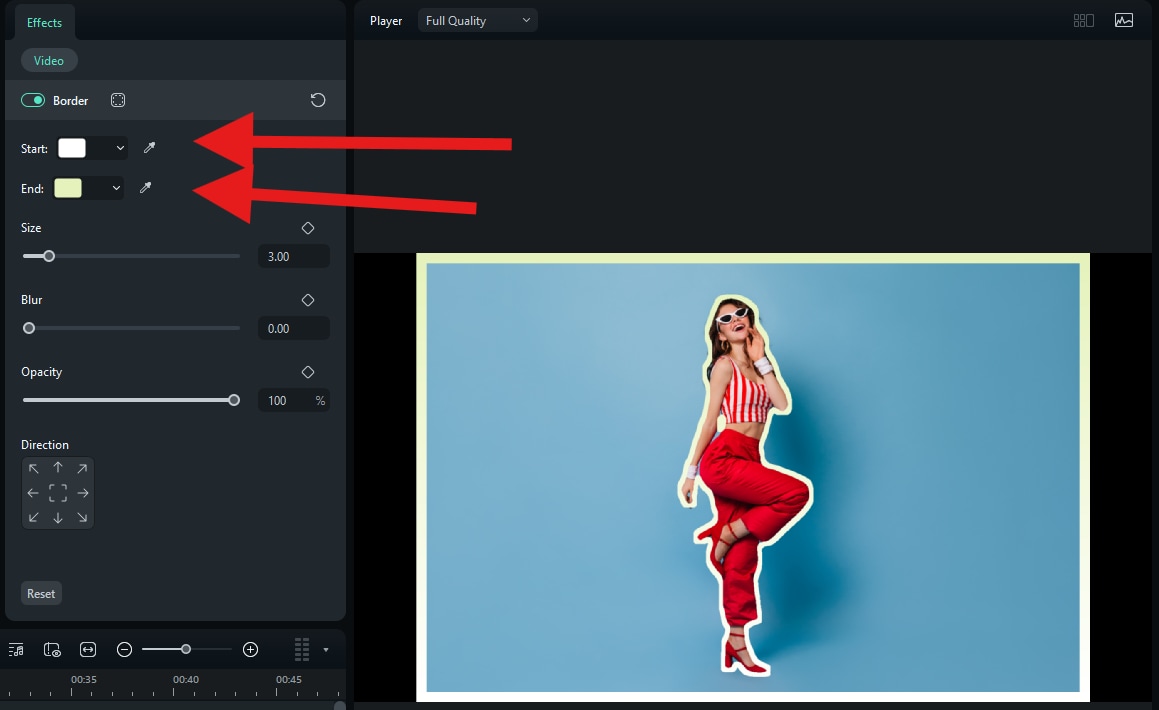The height and width of the screenshot is (710, 1159).
Task: Set direction to down-left arrow
Action: tap(33, 517)
